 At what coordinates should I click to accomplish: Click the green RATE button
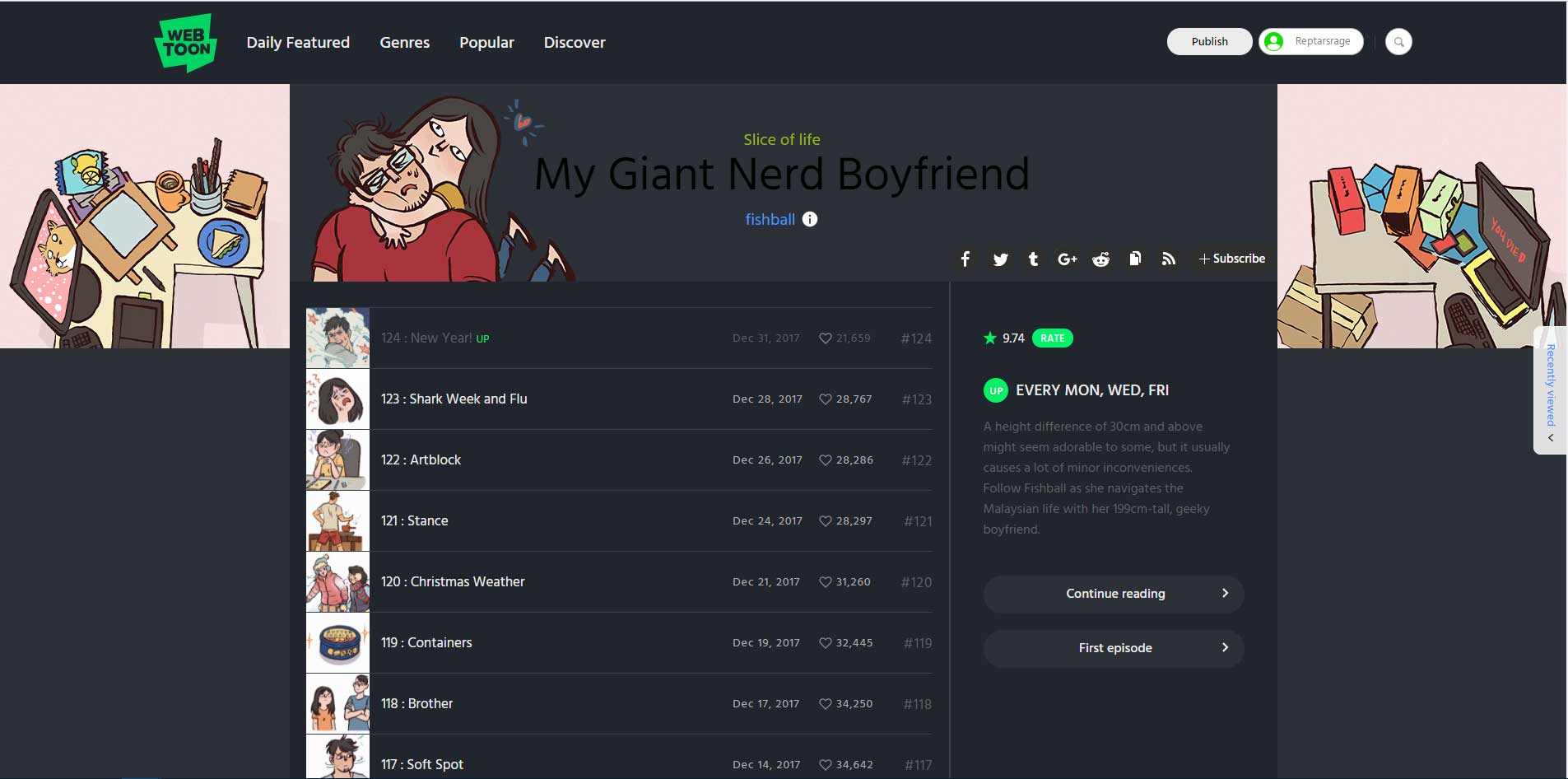[x=1052, y=338]
